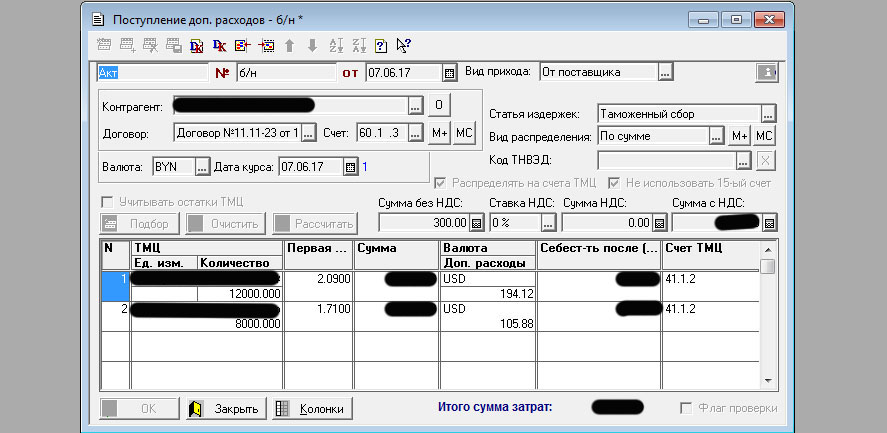The image size is (887, 433).
Task: Click the DK document postings icon with page
Action: click(x=197, y=45)
